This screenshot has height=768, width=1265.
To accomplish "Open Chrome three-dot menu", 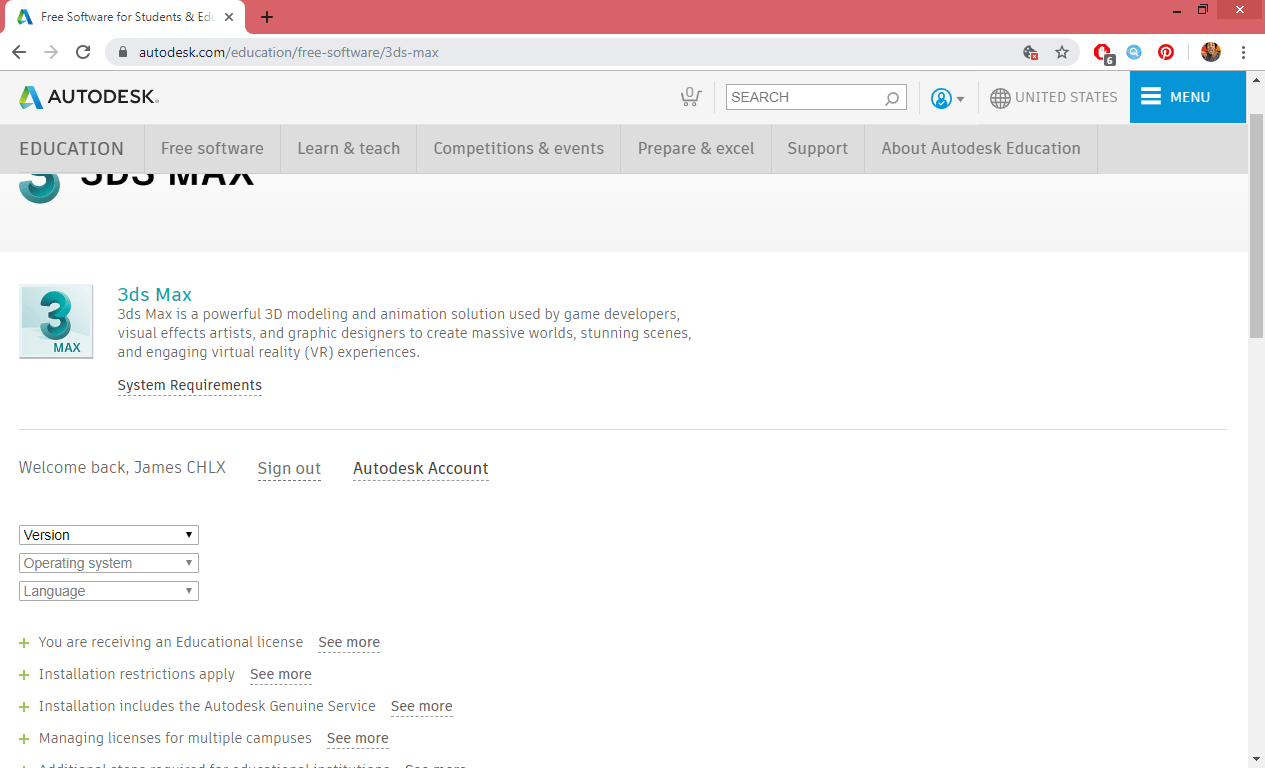I will (x=1244, y=52).
